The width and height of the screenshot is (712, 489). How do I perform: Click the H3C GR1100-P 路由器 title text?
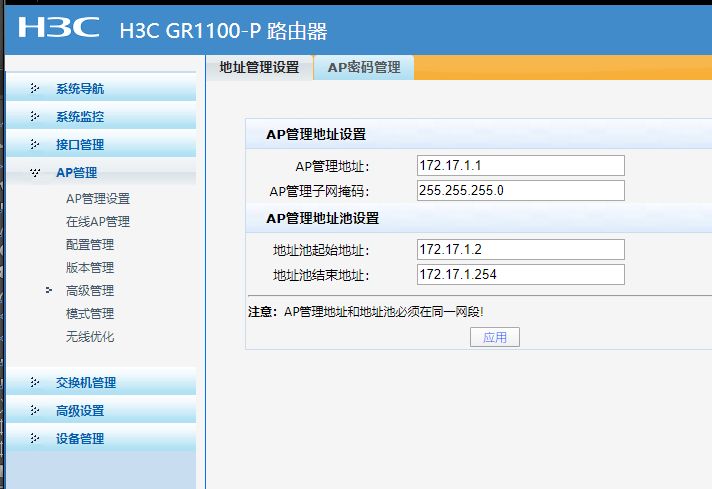tap(223, 31)
